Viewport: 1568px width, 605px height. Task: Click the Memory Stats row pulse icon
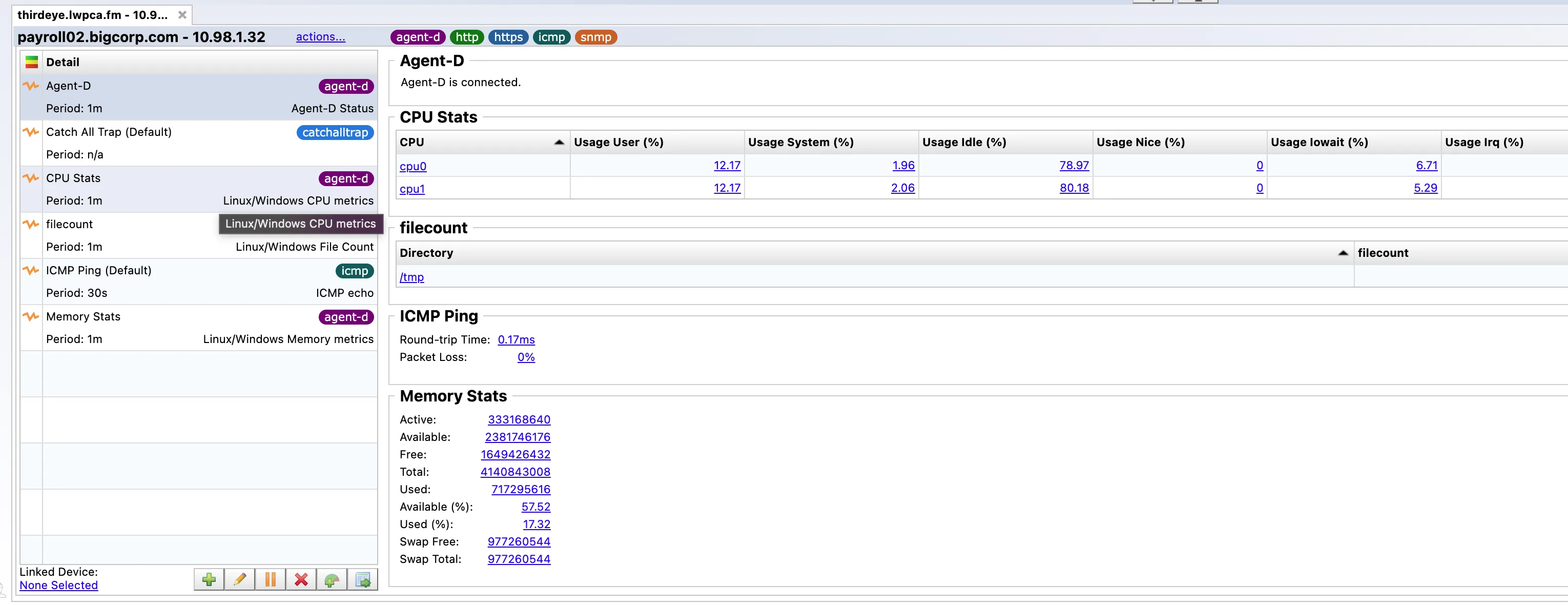point(31,316)
